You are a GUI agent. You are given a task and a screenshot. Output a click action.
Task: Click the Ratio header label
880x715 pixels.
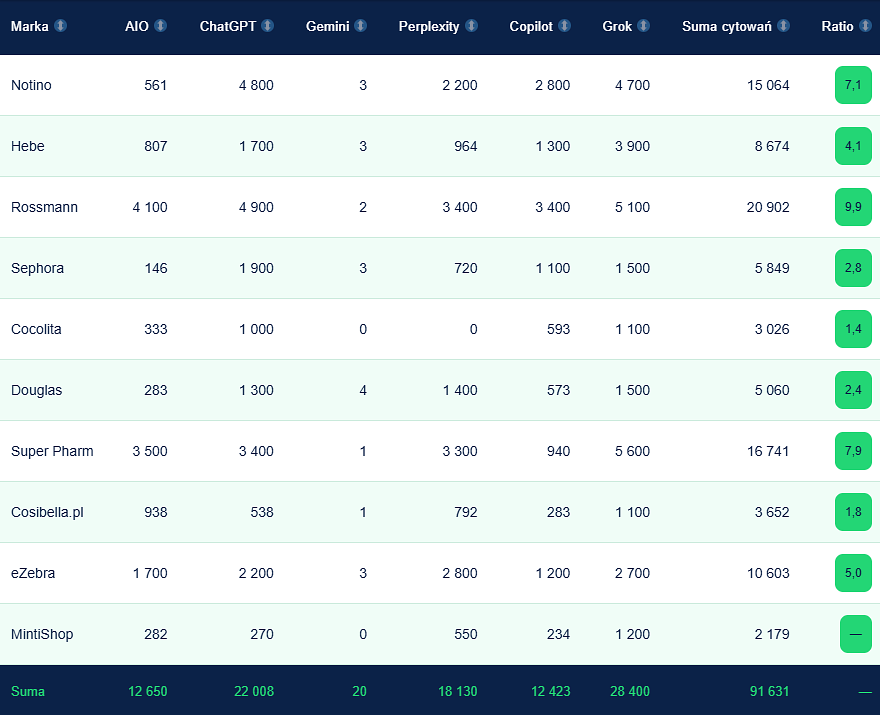coord(837,26)
